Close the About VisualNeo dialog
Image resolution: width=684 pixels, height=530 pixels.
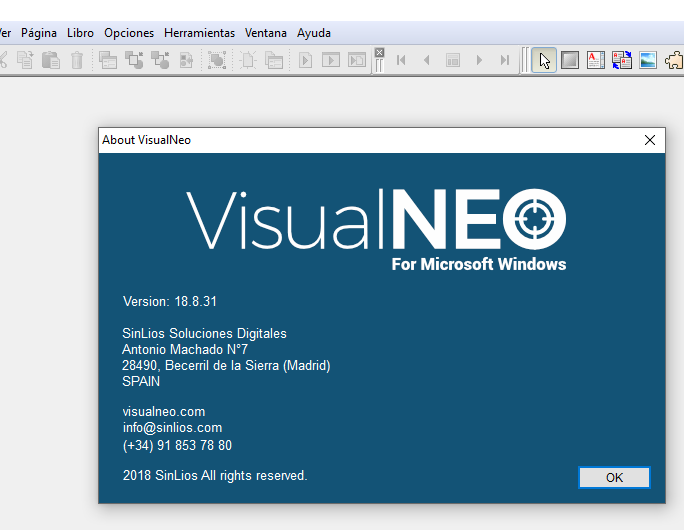pos(650,140)
